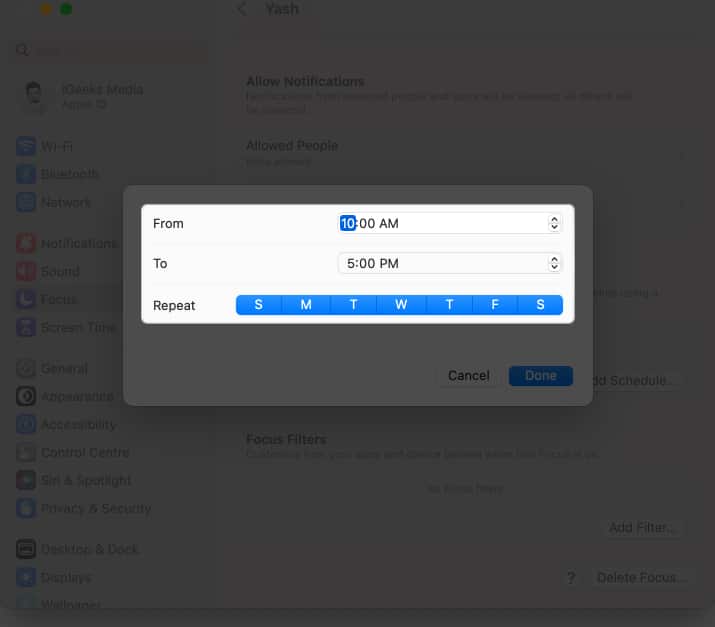Toggle Sunday in the Repeat row
715x627 pixels.
[259, 305]
